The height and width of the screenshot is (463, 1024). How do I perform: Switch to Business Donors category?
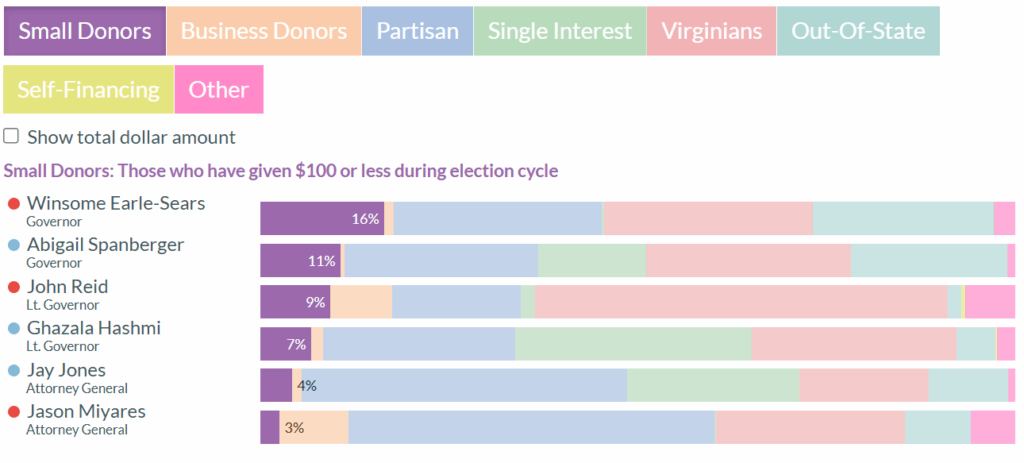(264, 30)
